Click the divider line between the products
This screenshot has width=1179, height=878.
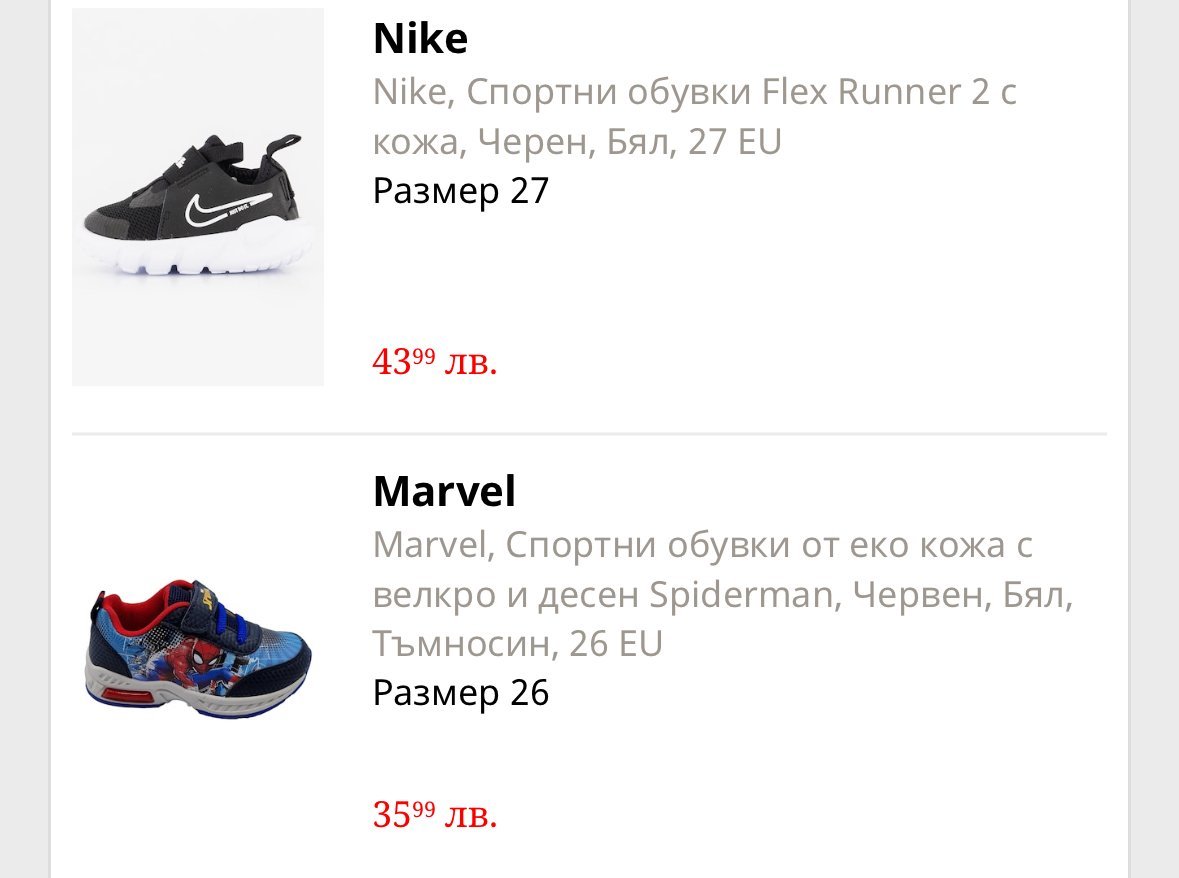pyautogui.click(x=589, y=434)
